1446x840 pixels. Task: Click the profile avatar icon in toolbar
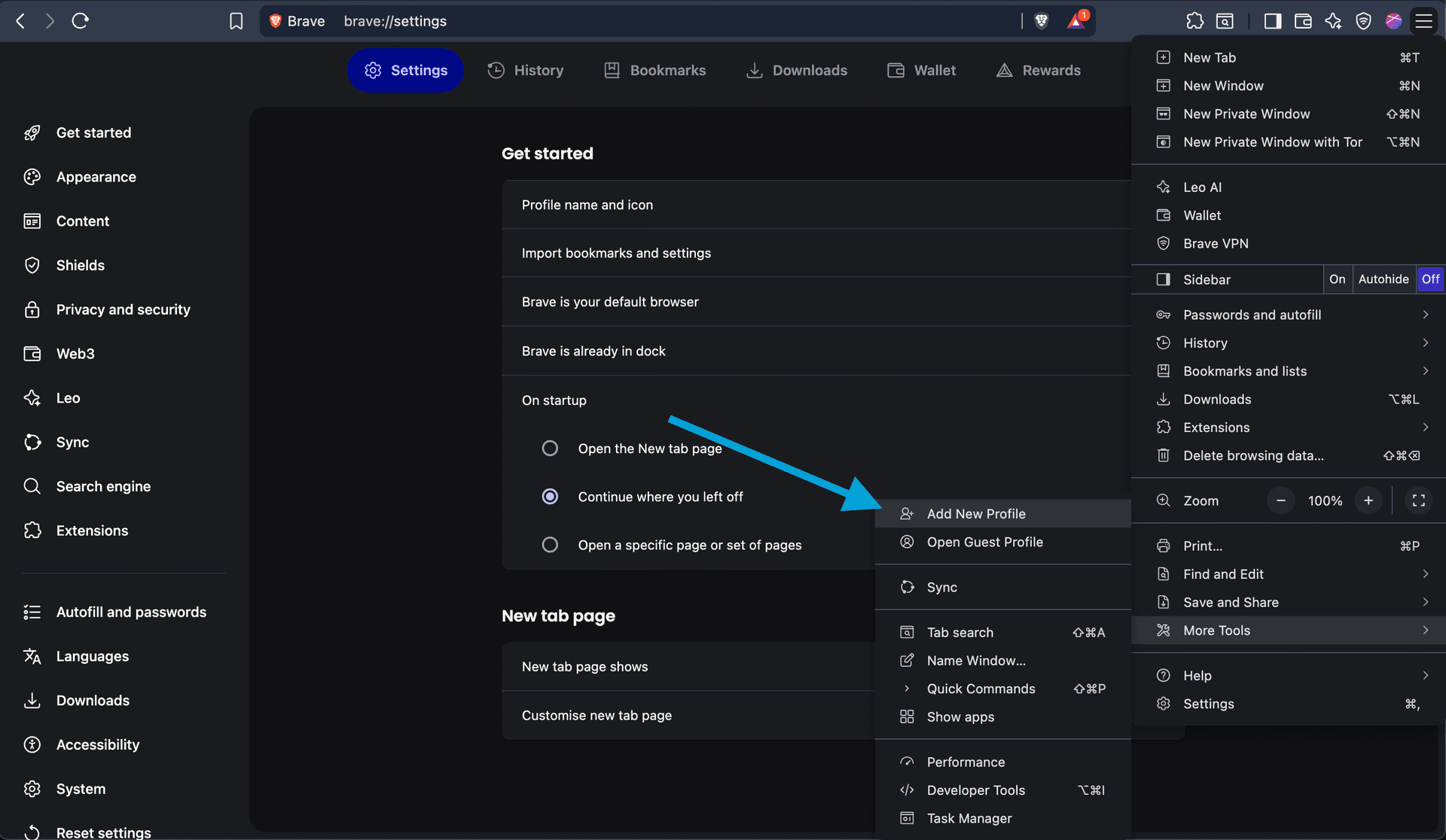point(1393,21)
